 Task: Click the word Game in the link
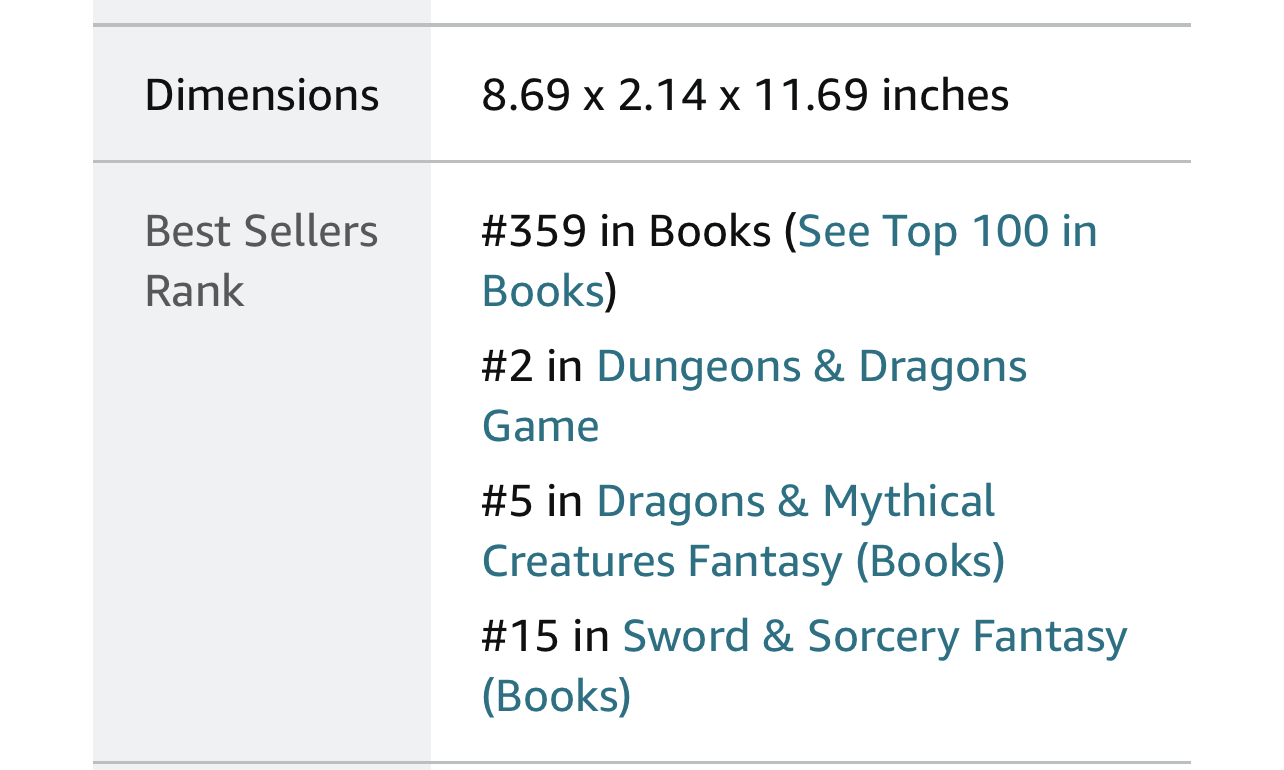[541, 426]
